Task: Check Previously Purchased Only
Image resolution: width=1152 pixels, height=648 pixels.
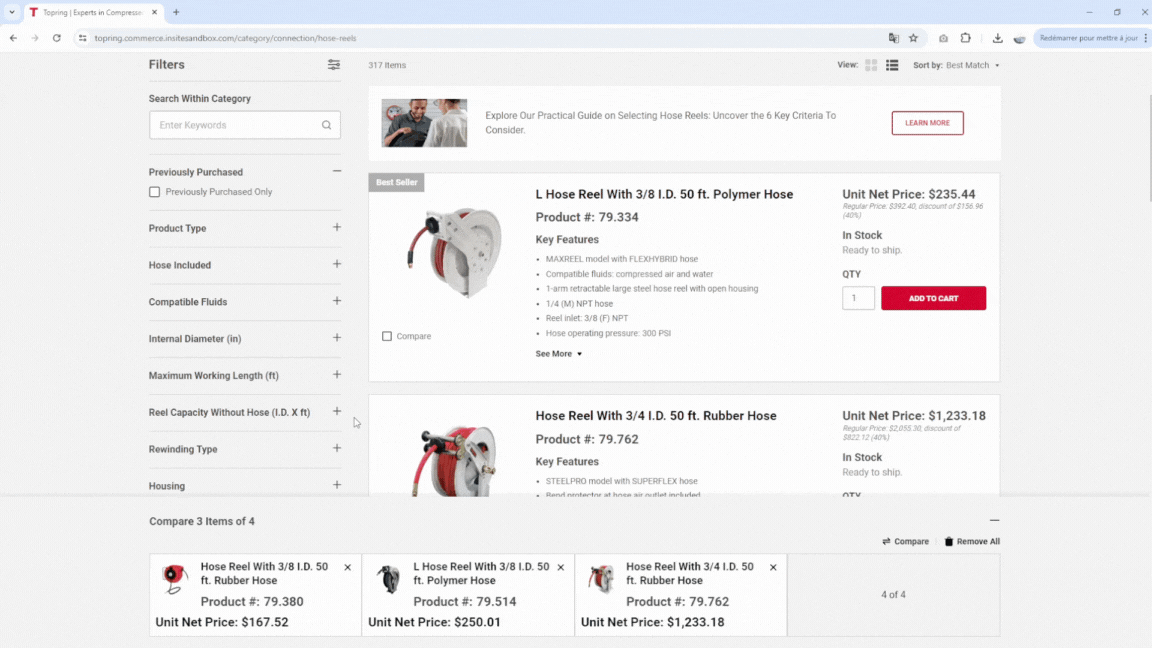Action: point(154,192)
